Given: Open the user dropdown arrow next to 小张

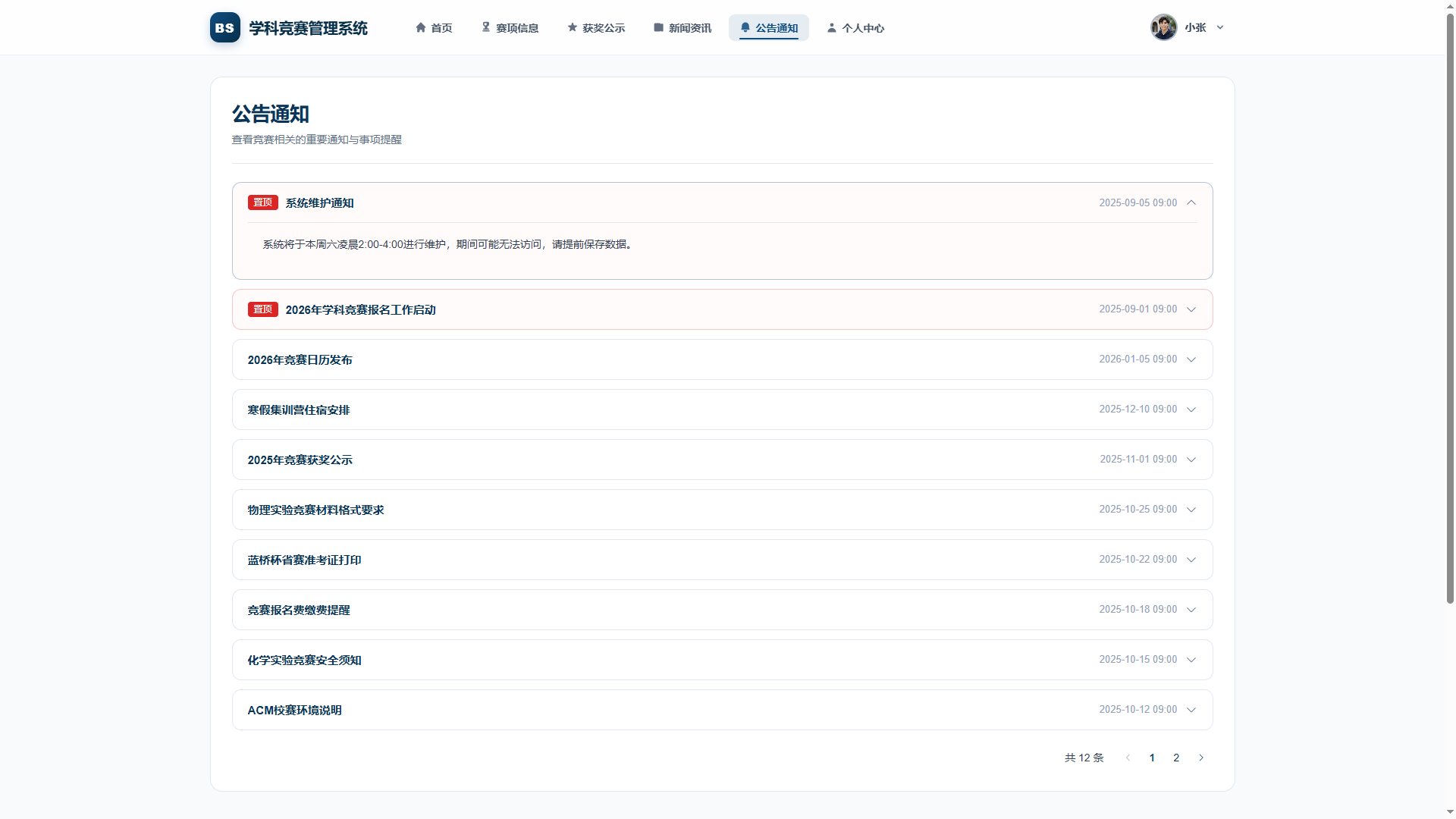Looking at the screenshot, I should [x=1220, y=27].
